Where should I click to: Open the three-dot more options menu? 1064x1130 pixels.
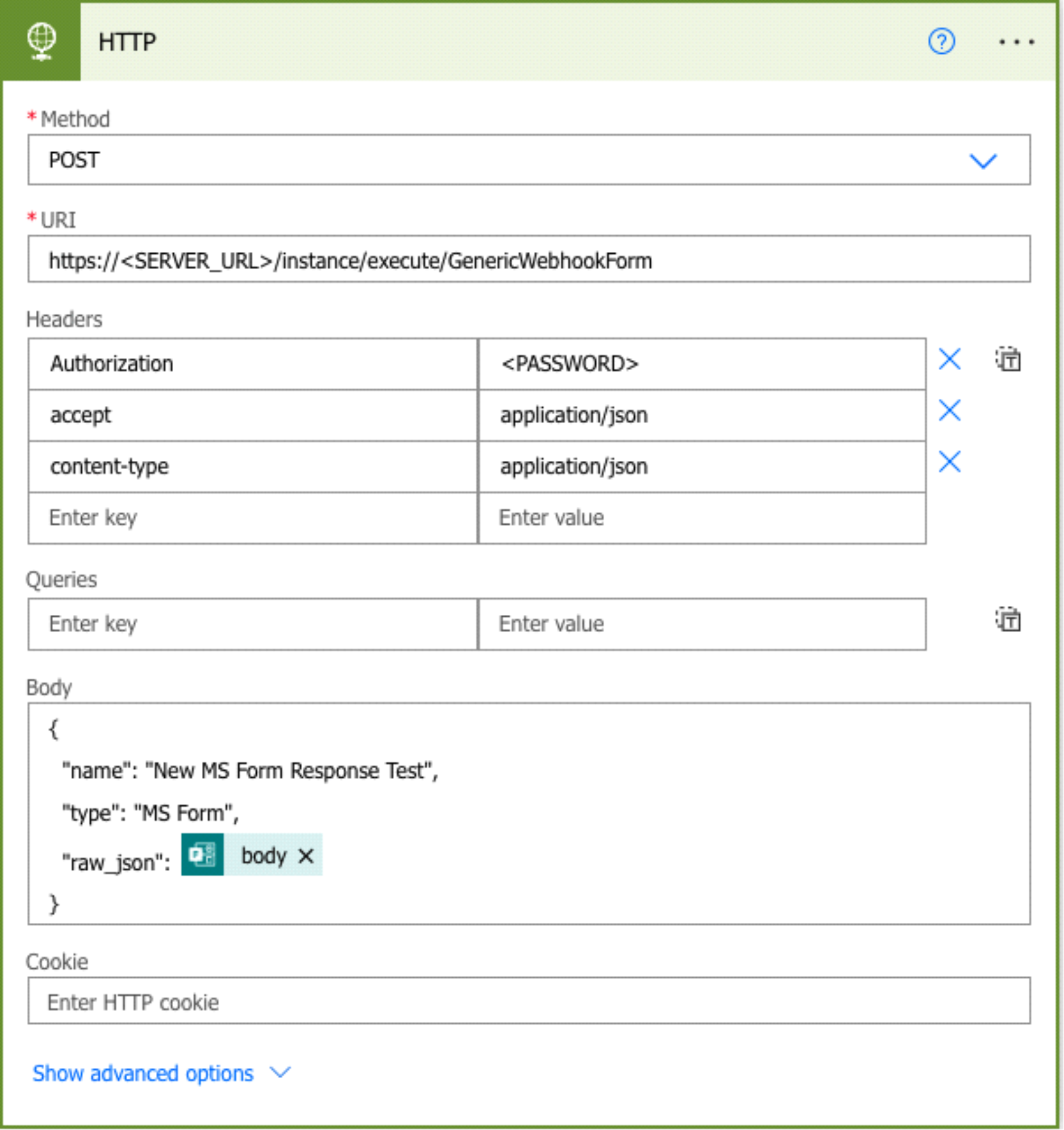1016,42
